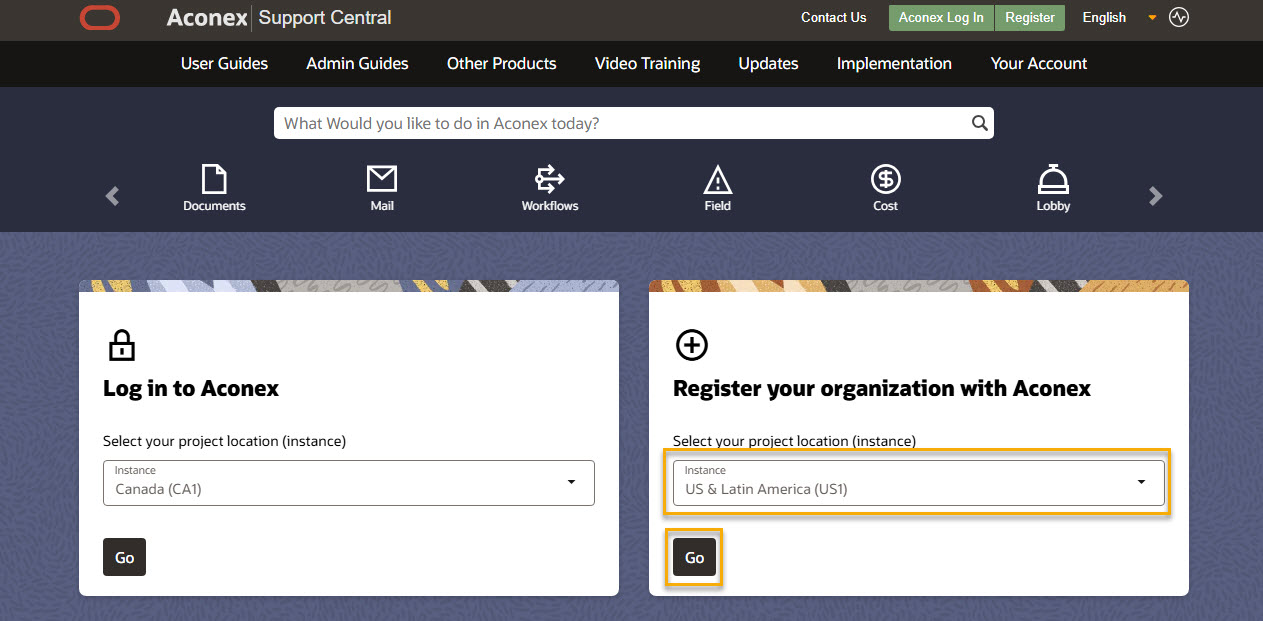This screenshot has width=1263, height=621.
Task: Click the English language label
Action: coord(1104,17)
